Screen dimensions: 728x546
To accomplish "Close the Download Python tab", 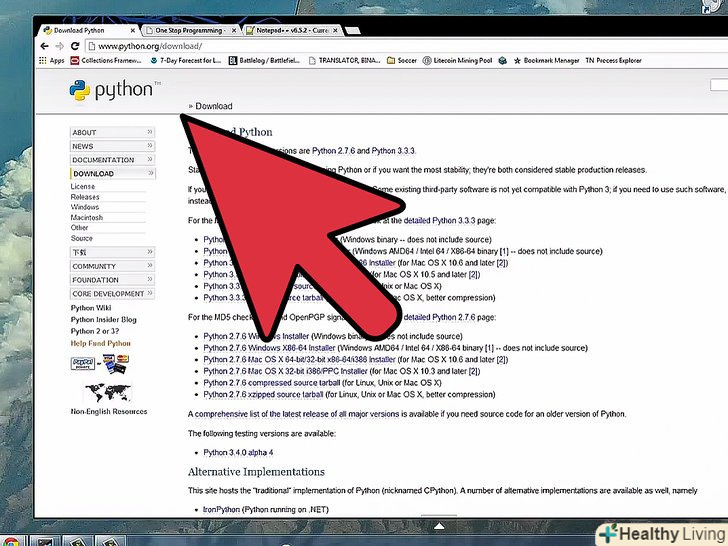I will click(x=133, y=30).
